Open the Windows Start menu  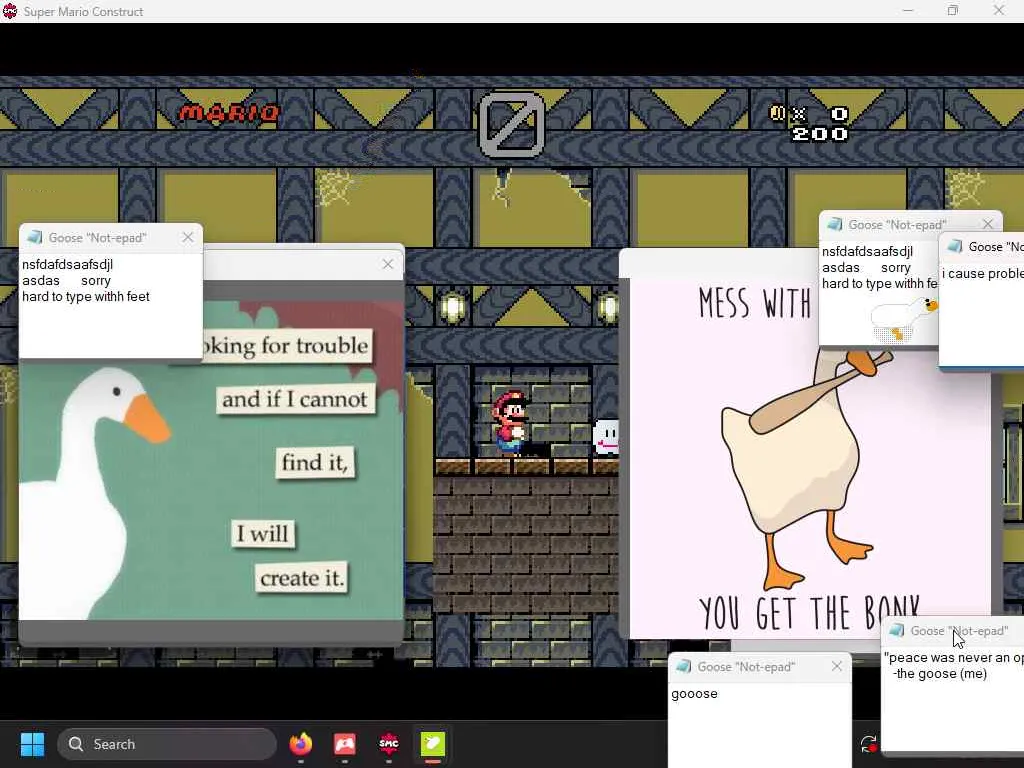[32, 744]
